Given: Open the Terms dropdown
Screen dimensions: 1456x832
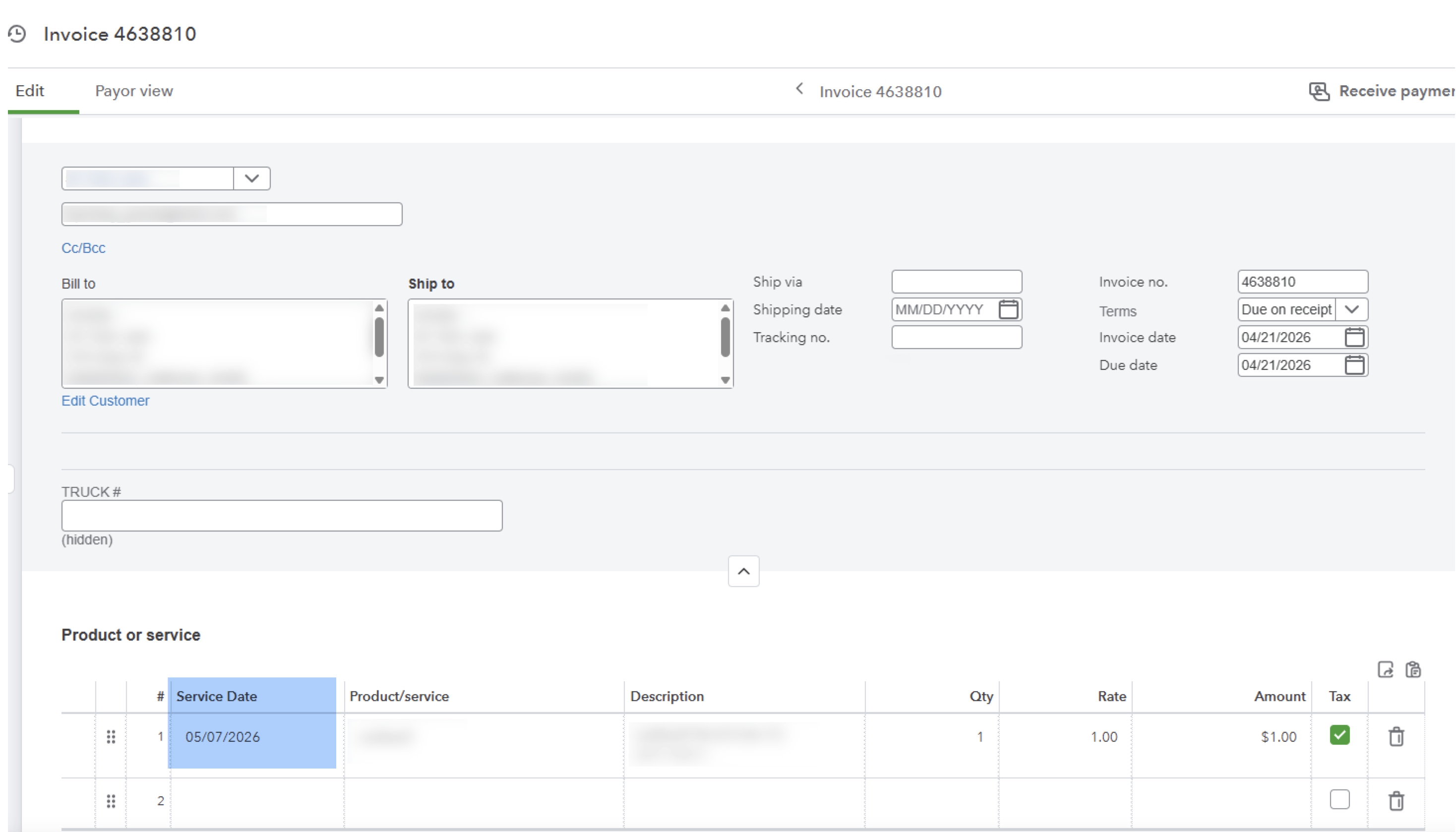Looking at the screenshot, I should tap(1351, 310).
